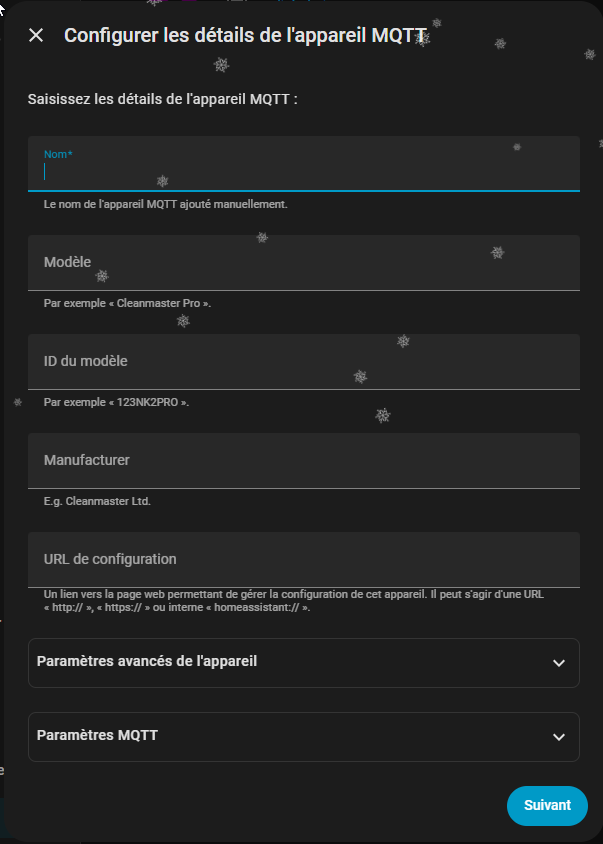
Task: Click the 'Par exemple « Cleanmaster Pro »' hint
Action: pyautogui.click(x=127, y=303)
